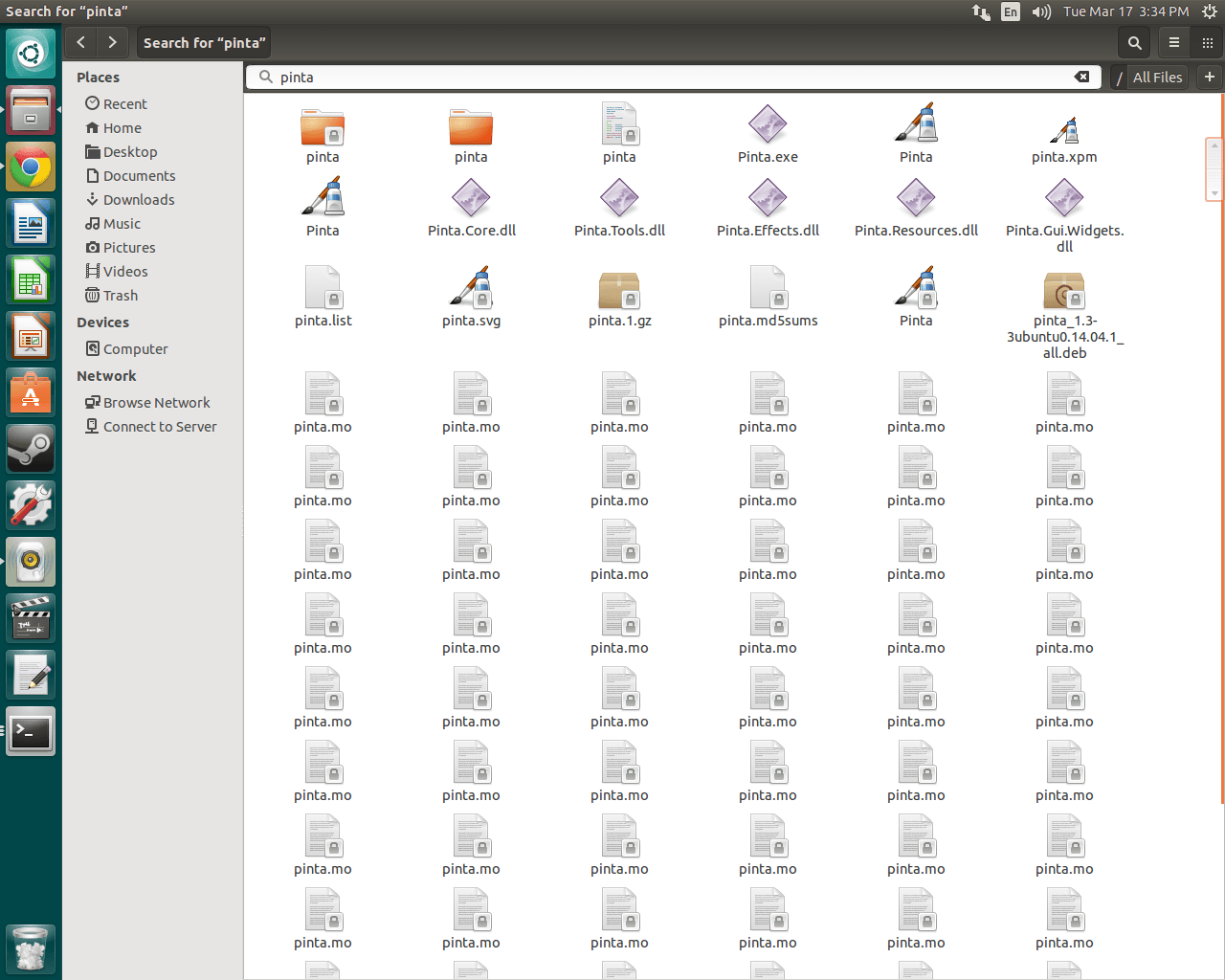Open Desktop in Places sidebar
The image size is (1225, 980).
(x=129, y=151)
